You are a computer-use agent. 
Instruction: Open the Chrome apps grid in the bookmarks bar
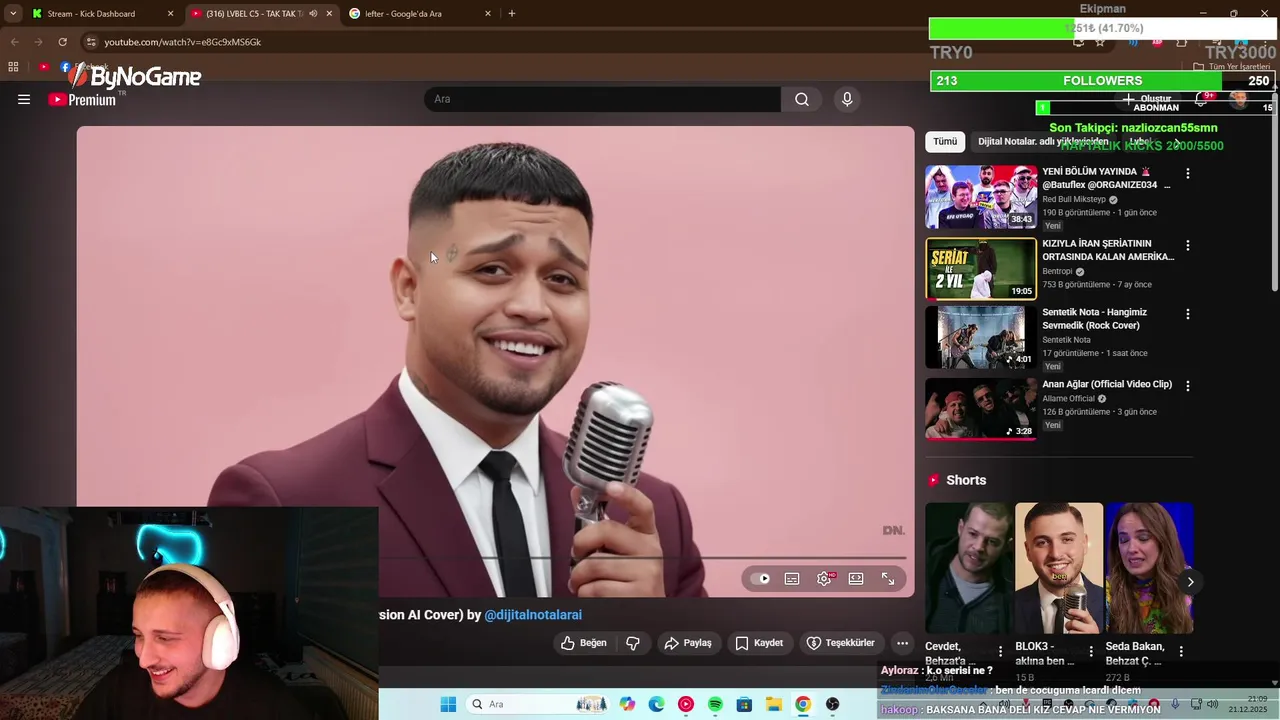[13, 67]
